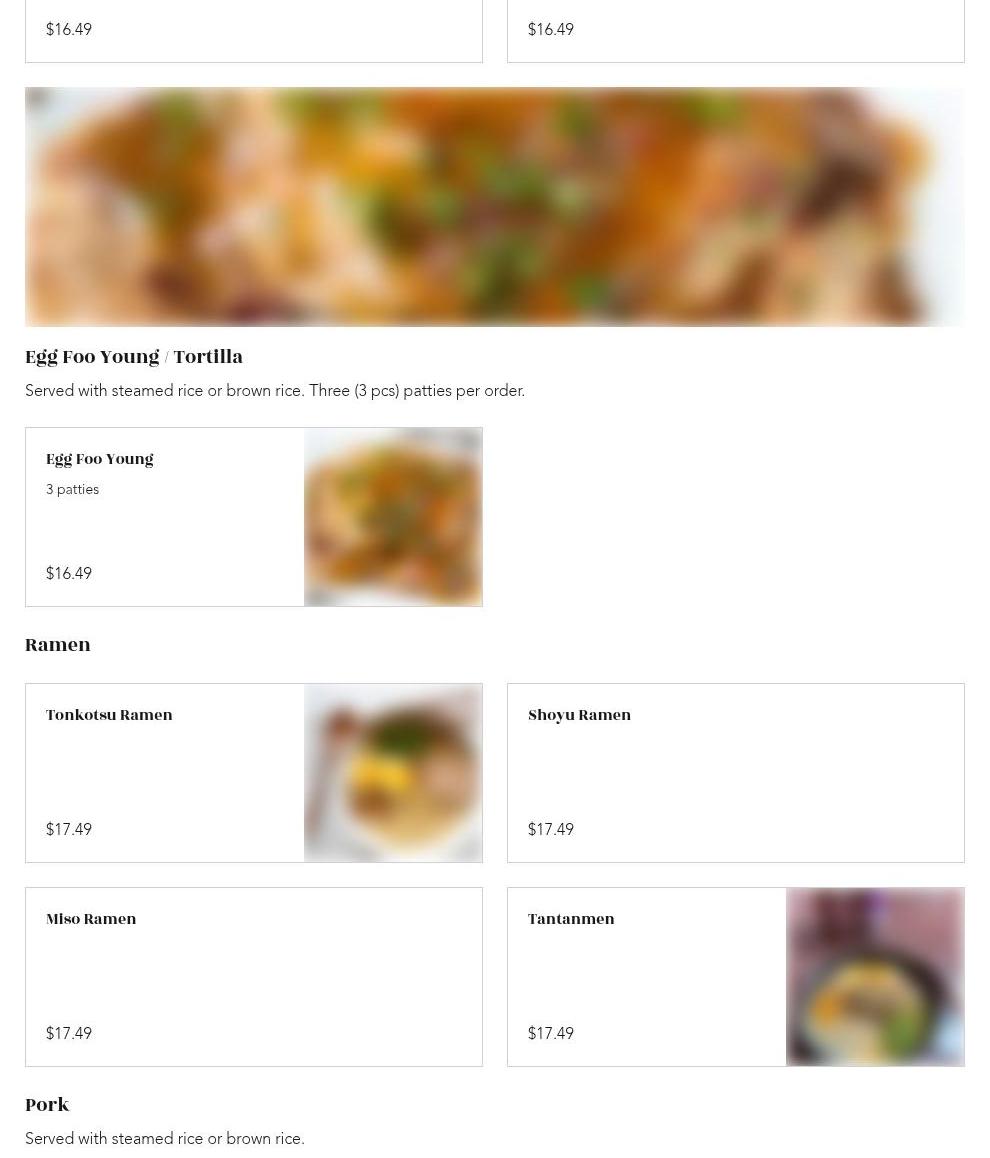Select the Tantanmen menu card
The height and width of the screenshot is (1158, 990).
pos(735,976)
